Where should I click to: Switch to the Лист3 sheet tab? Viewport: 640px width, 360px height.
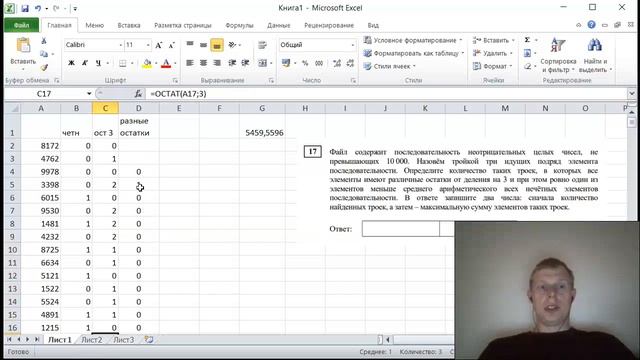tap(124, 340)
